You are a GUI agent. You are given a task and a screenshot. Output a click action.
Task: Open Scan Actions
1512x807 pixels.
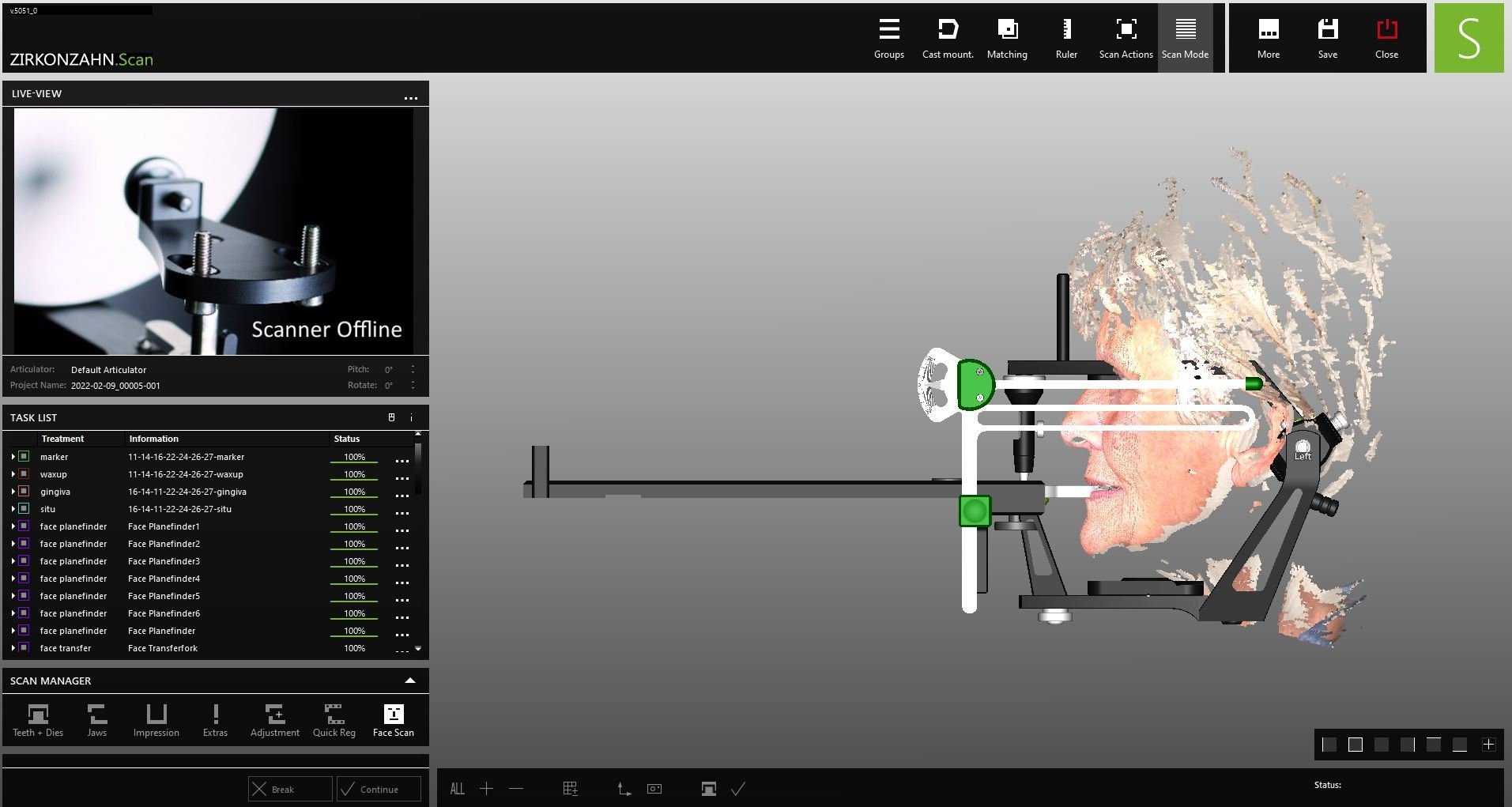(1126, 38)
